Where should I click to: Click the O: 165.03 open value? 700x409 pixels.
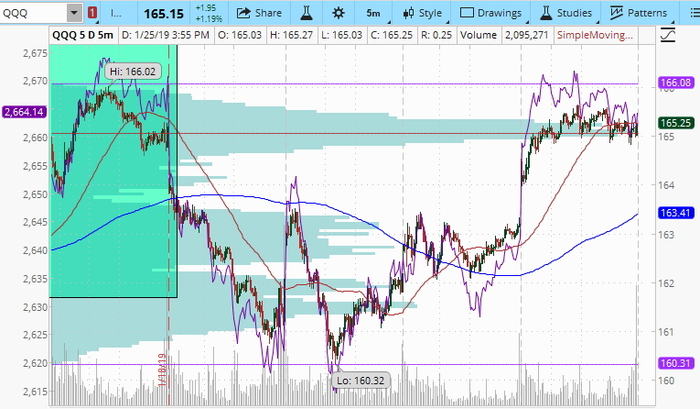(240, 35)
